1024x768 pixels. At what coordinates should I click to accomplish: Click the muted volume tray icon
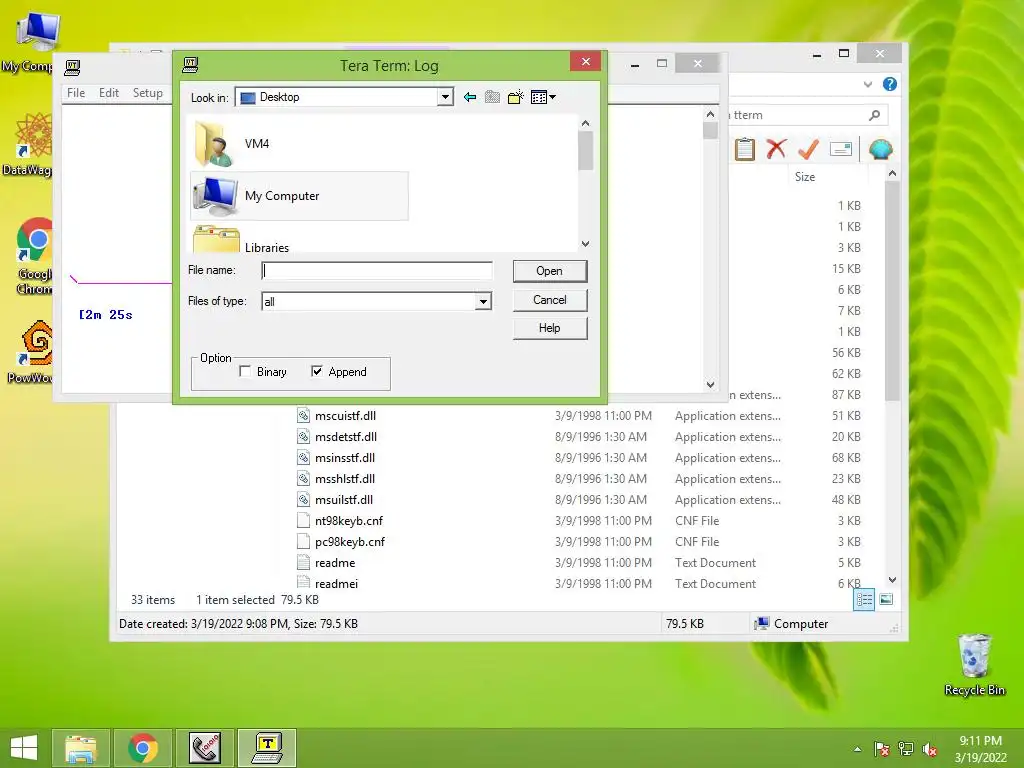(x=930, y=749)
